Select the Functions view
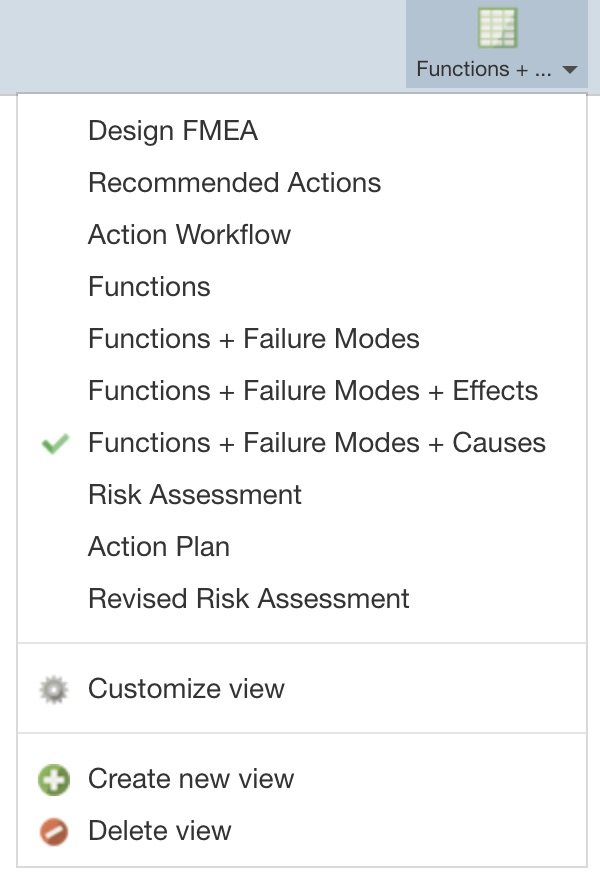This screenshot has height=882, width=600. [149, 286]
